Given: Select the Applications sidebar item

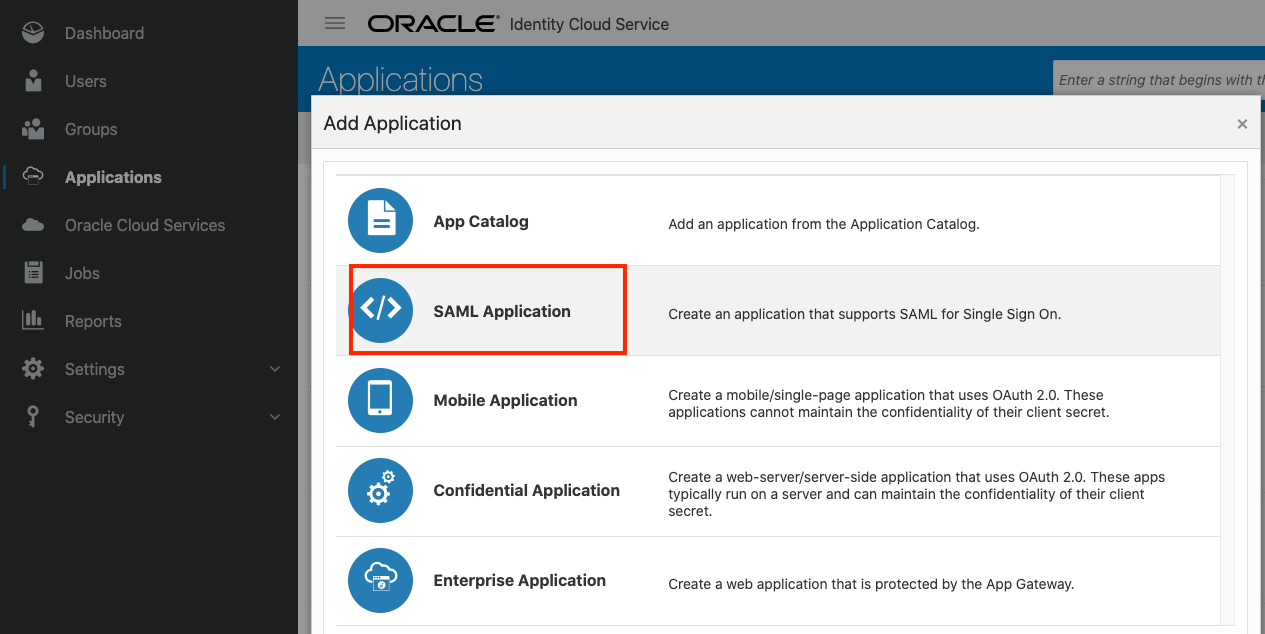Looking at the screenshot, I should click(113, 177).
